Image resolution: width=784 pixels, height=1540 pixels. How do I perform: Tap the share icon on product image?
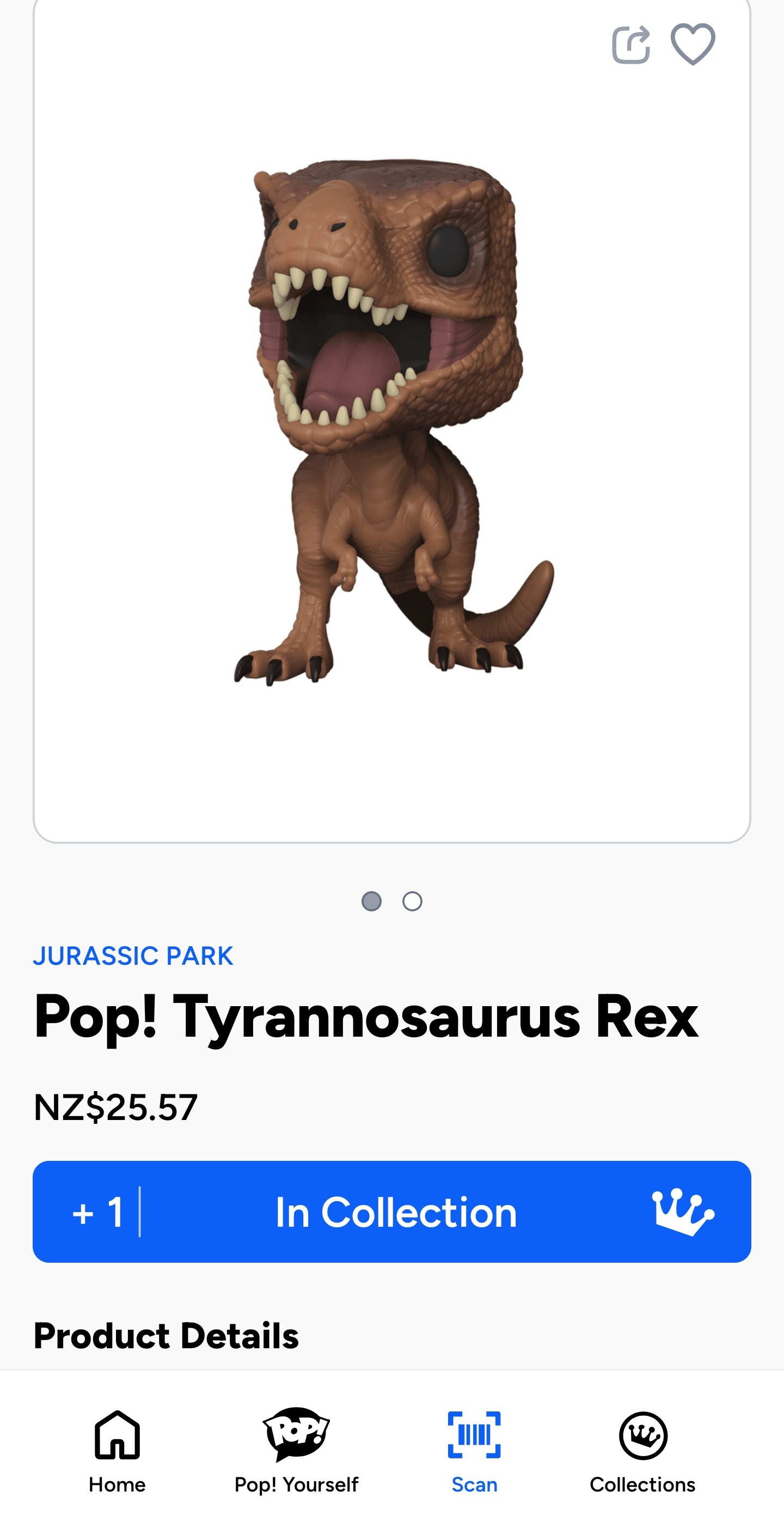(630, 44)
